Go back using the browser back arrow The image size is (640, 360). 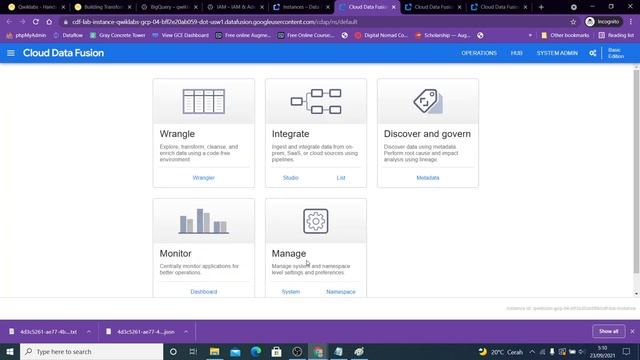[9, 22]
